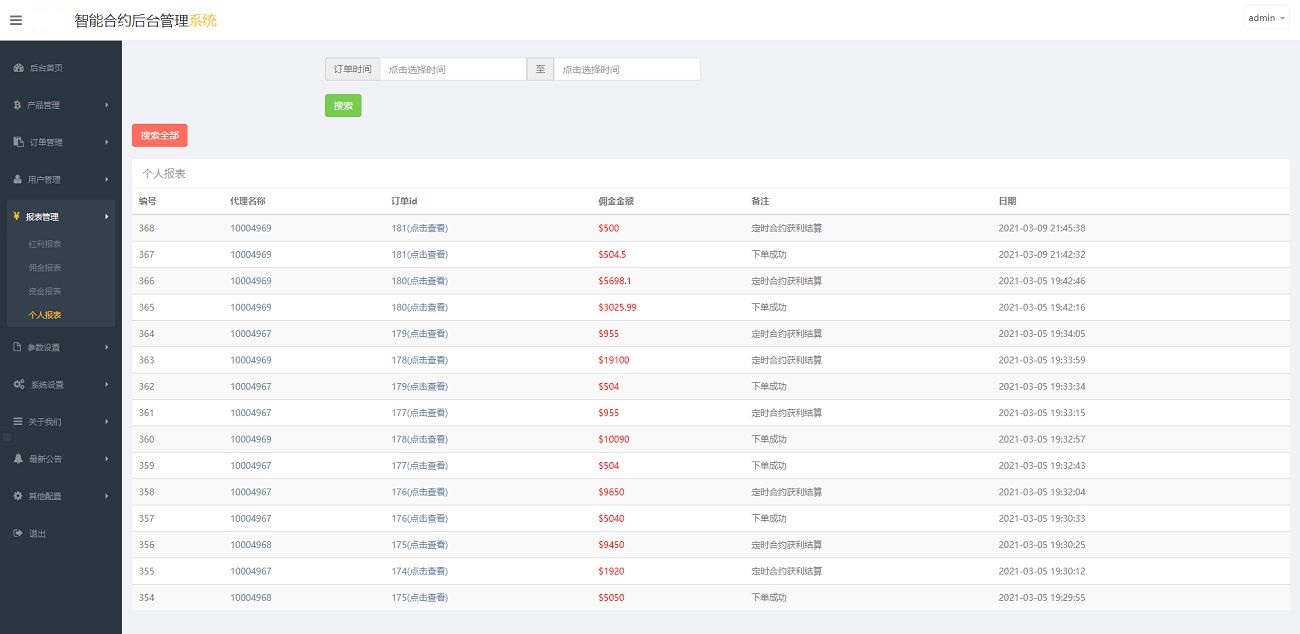Click the 日期 column header

pos(1008,201)
